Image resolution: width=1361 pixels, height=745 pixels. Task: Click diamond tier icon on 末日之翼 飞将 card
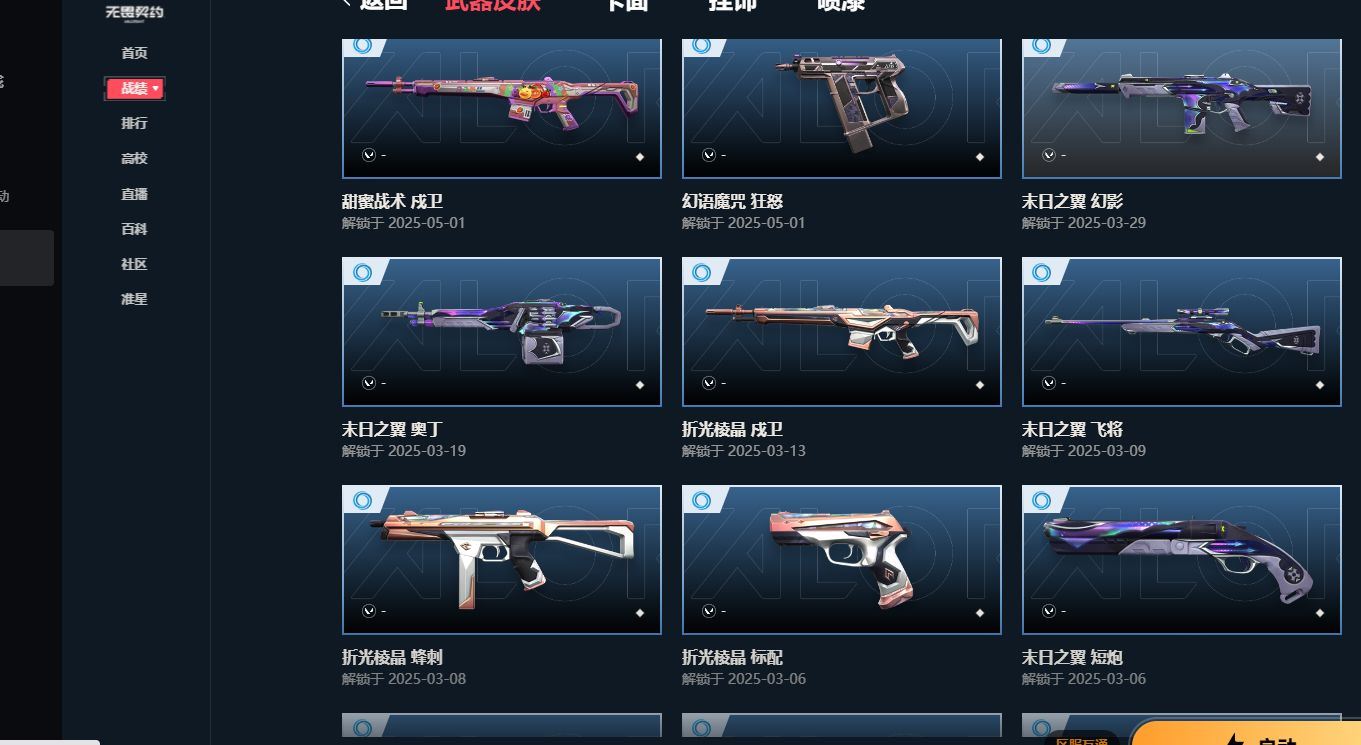tap(1320, 385)
